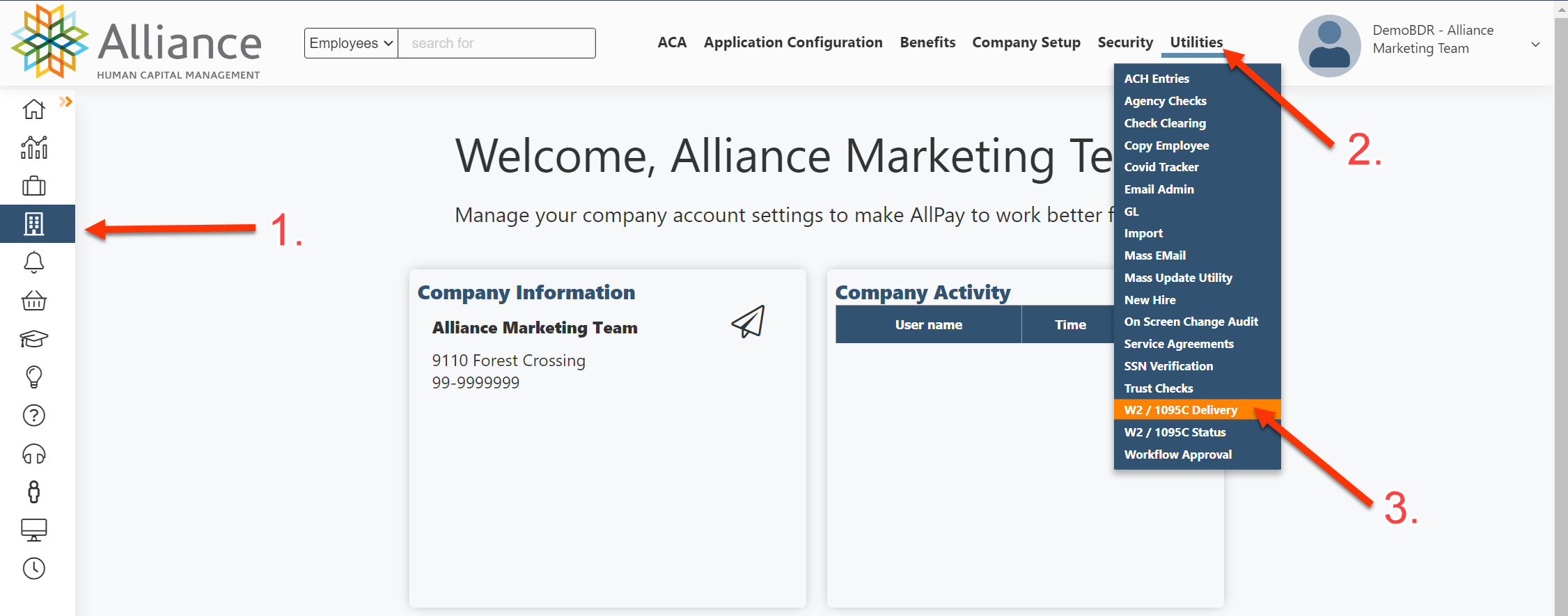Expand the user account chevron menu
Image resolution: width=1568 pixels, height=616 pixels.
[x=1535, y=45]
